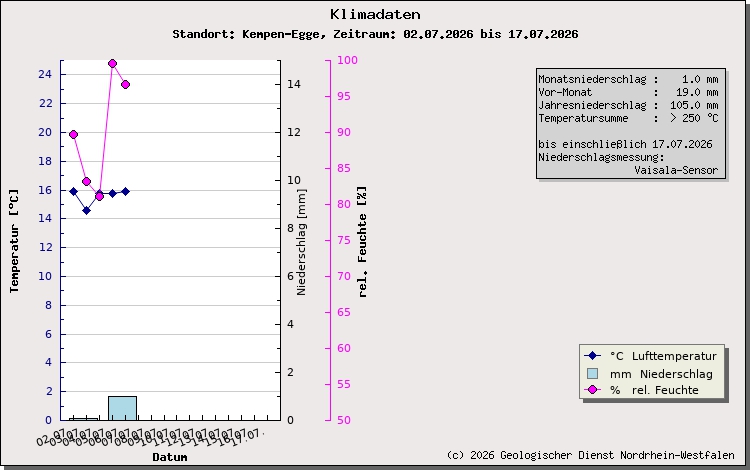Click the magenta circle rel. Feuchte legend marker
This screenshot has width=750, height=470.
(x=592, y=390)
